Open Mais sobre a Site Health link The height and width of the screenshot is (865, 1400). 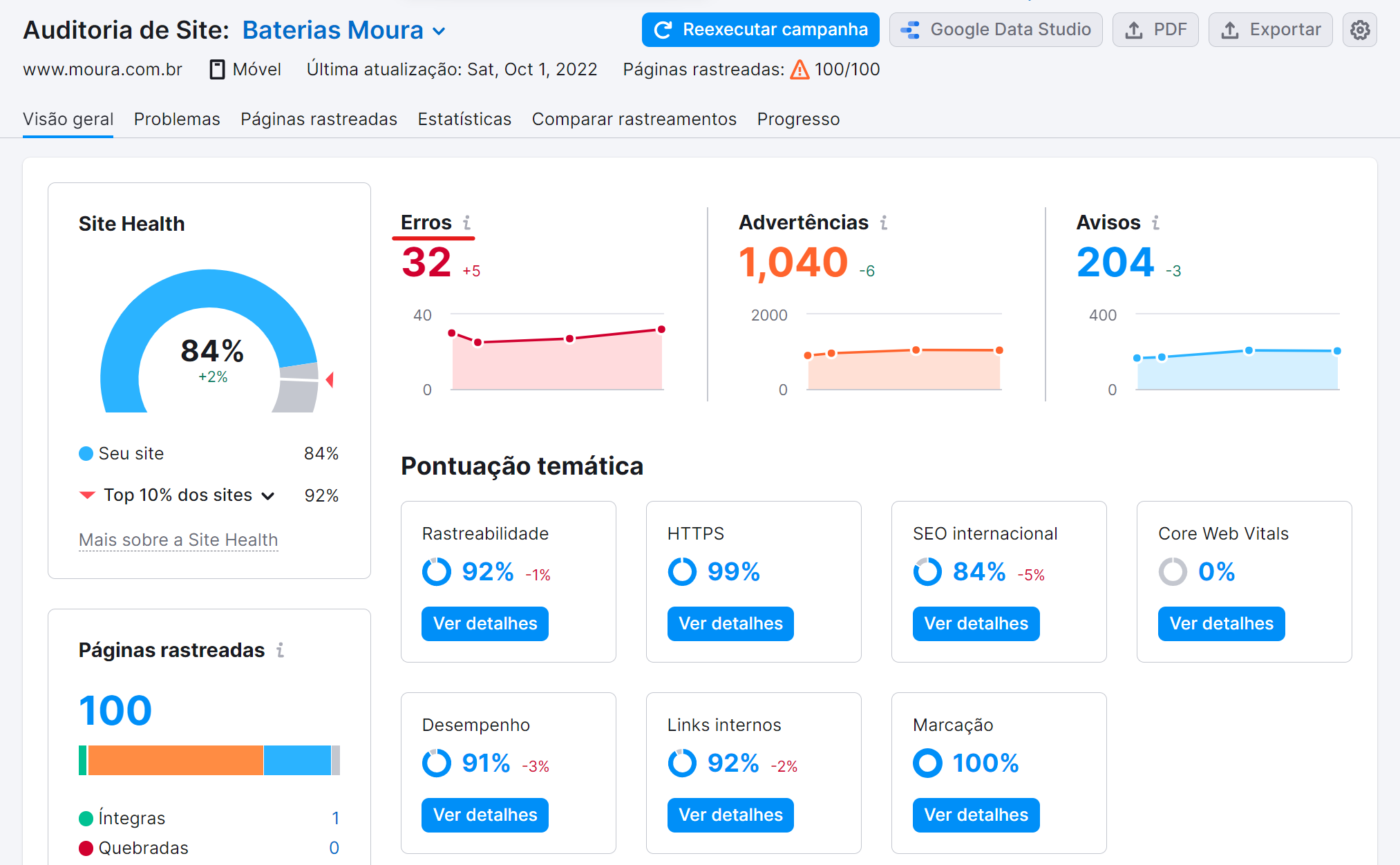tap(178, 540)
